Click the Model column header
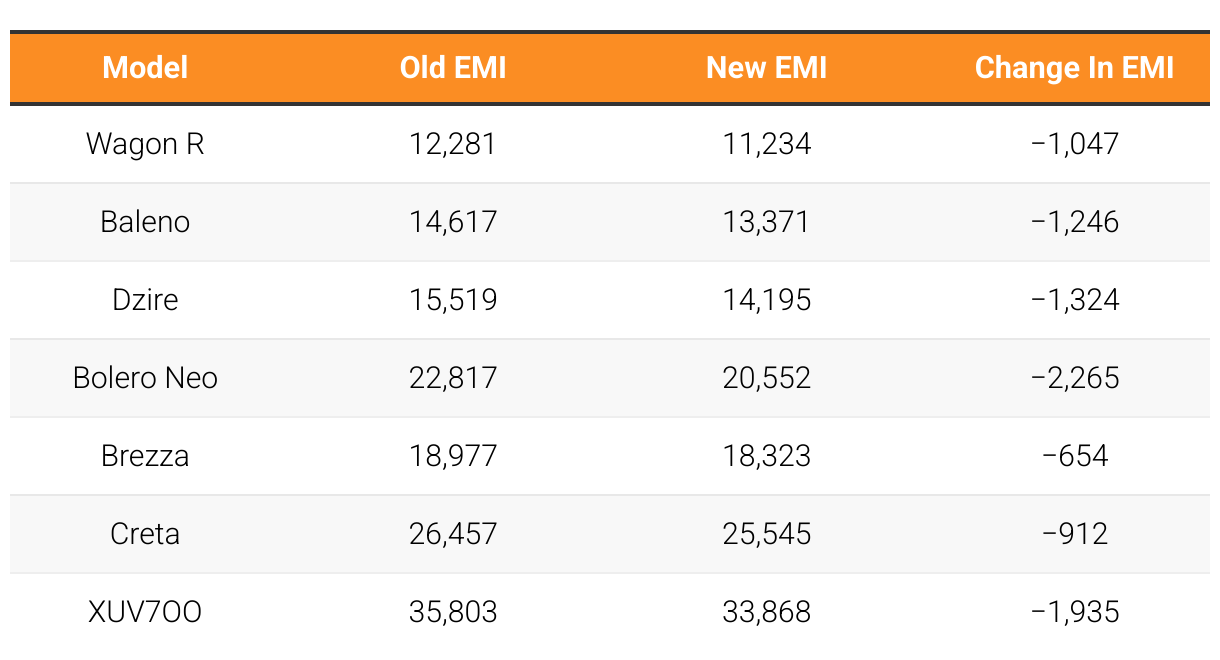This screenshot has height=660, width=1220. pos(146,68)
